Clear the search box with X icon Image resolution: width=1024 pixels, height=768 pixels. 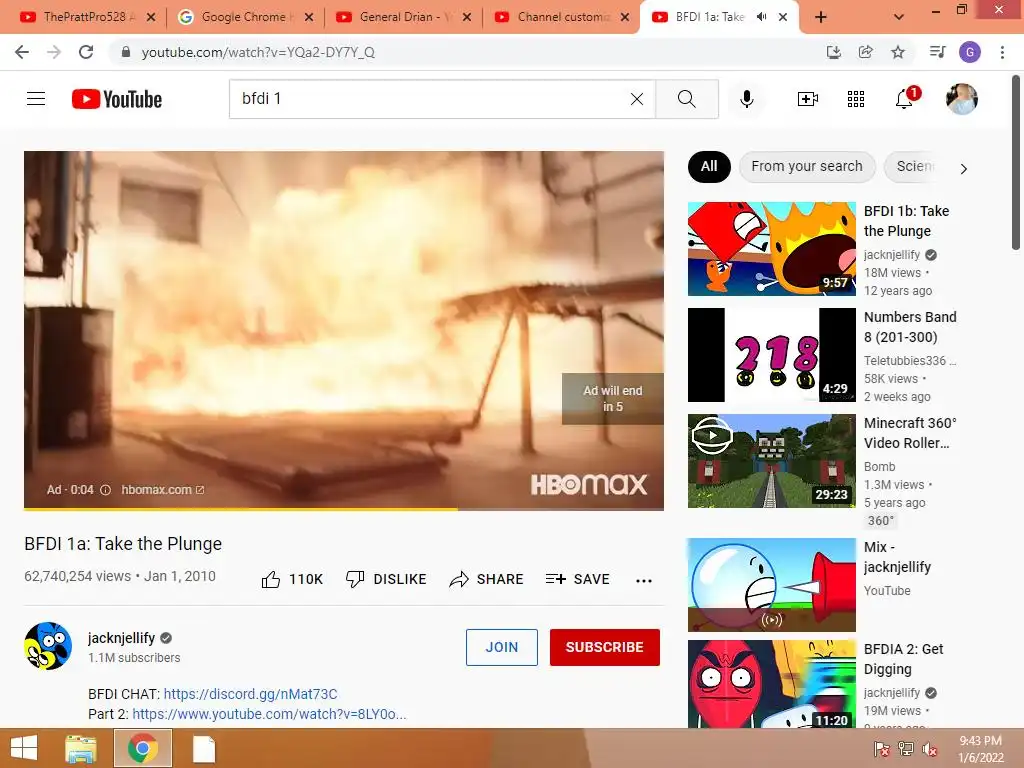click(x=637, y=99)
